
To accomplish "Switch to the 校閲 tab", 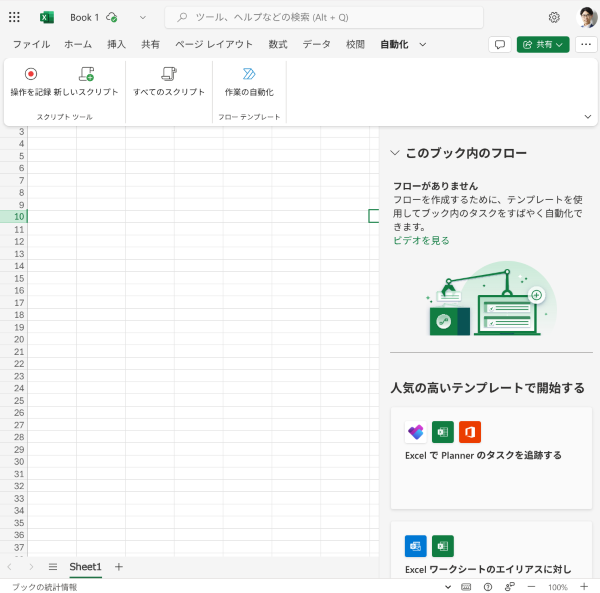I will coord(355,45).
